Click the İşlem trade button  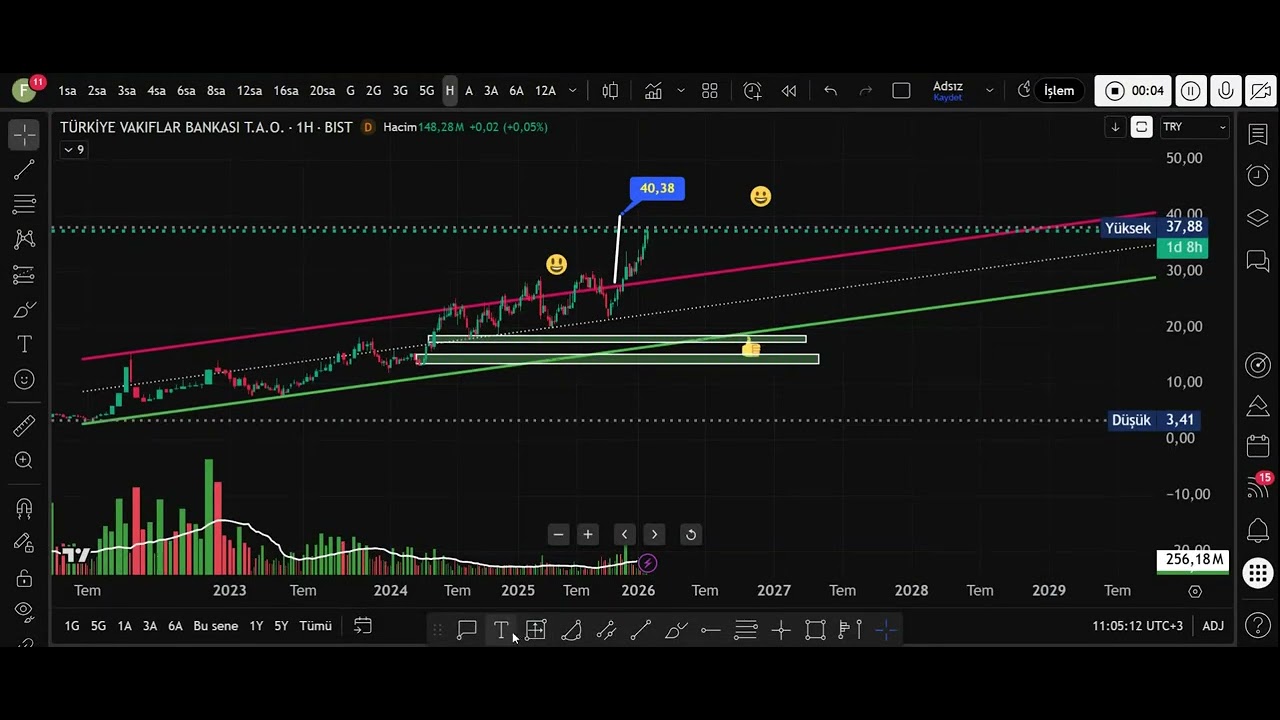1059,91
